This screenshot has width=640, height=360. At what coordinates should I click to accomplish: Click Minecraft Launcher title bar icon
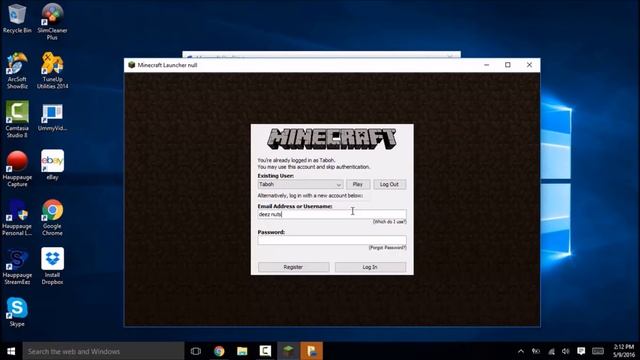pyautogui.click(x=131, y=65)
